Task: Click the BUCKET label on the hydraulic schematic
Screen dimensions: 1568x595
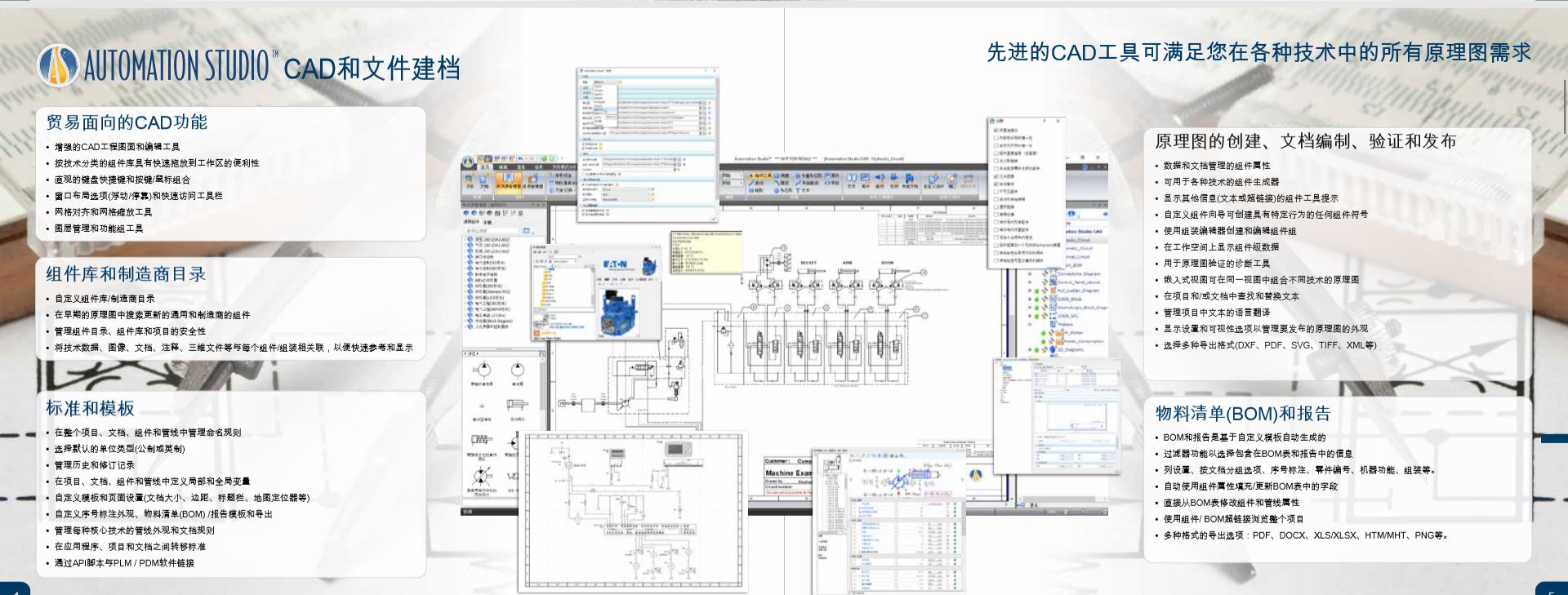Action: [808, 263]
